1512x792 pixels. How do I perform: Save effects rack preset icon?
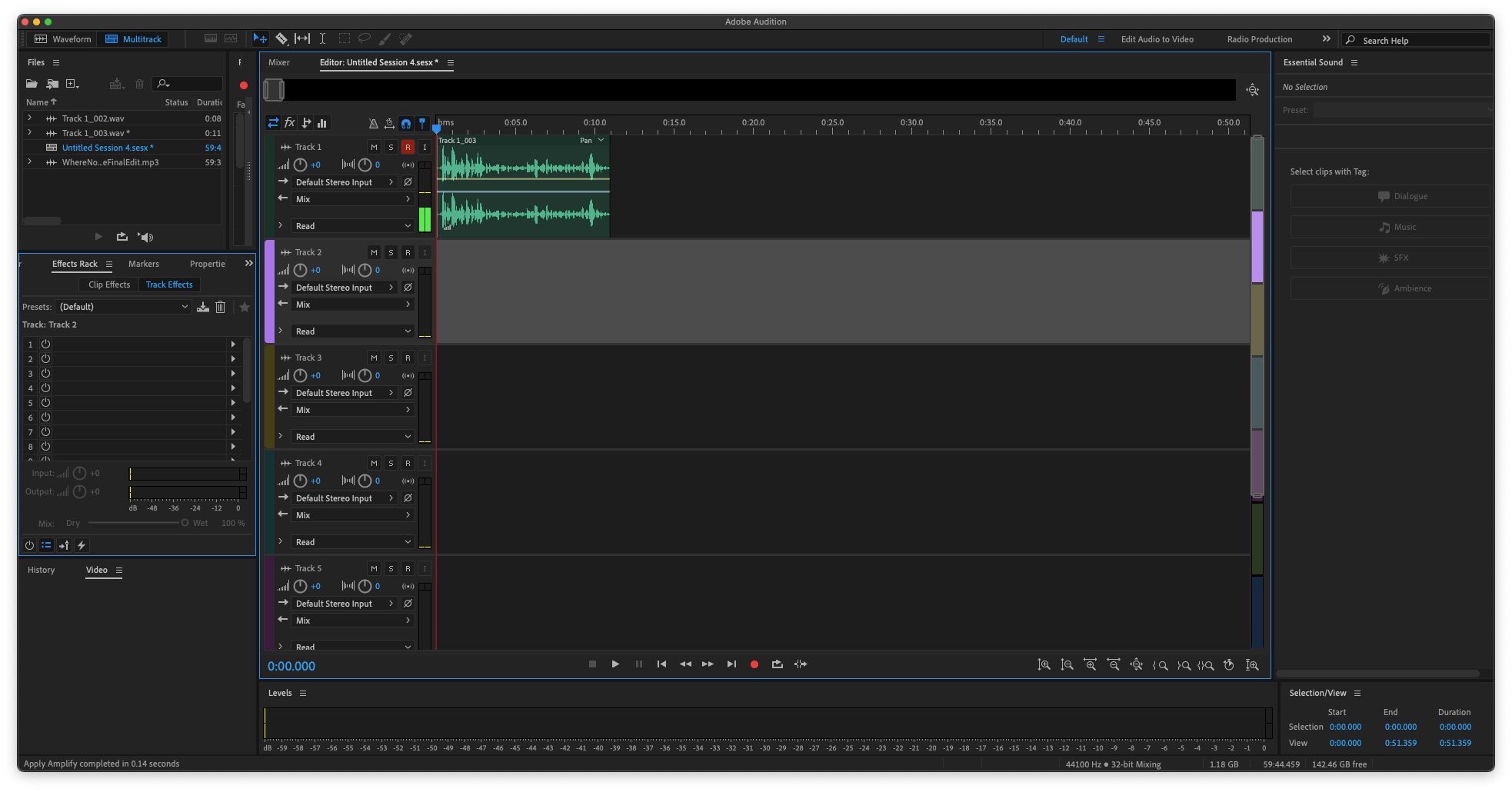[x=203, y=307]
